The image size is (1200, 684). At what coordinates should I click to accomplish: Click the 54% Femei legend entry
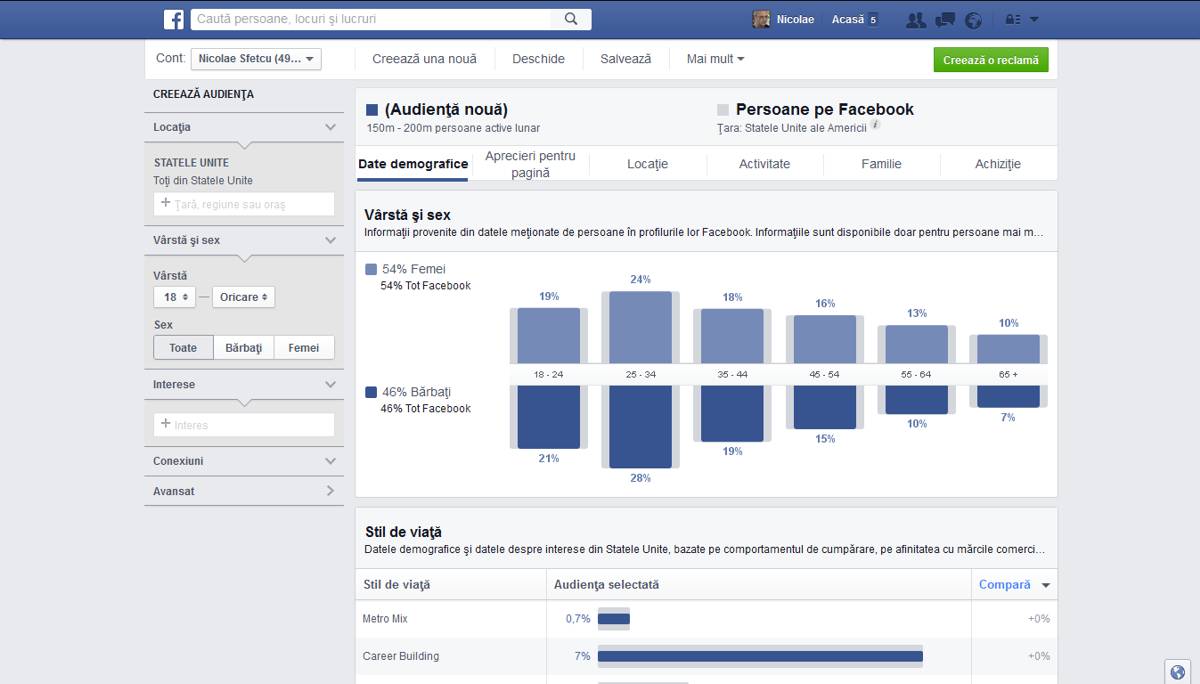coord(406,269)
